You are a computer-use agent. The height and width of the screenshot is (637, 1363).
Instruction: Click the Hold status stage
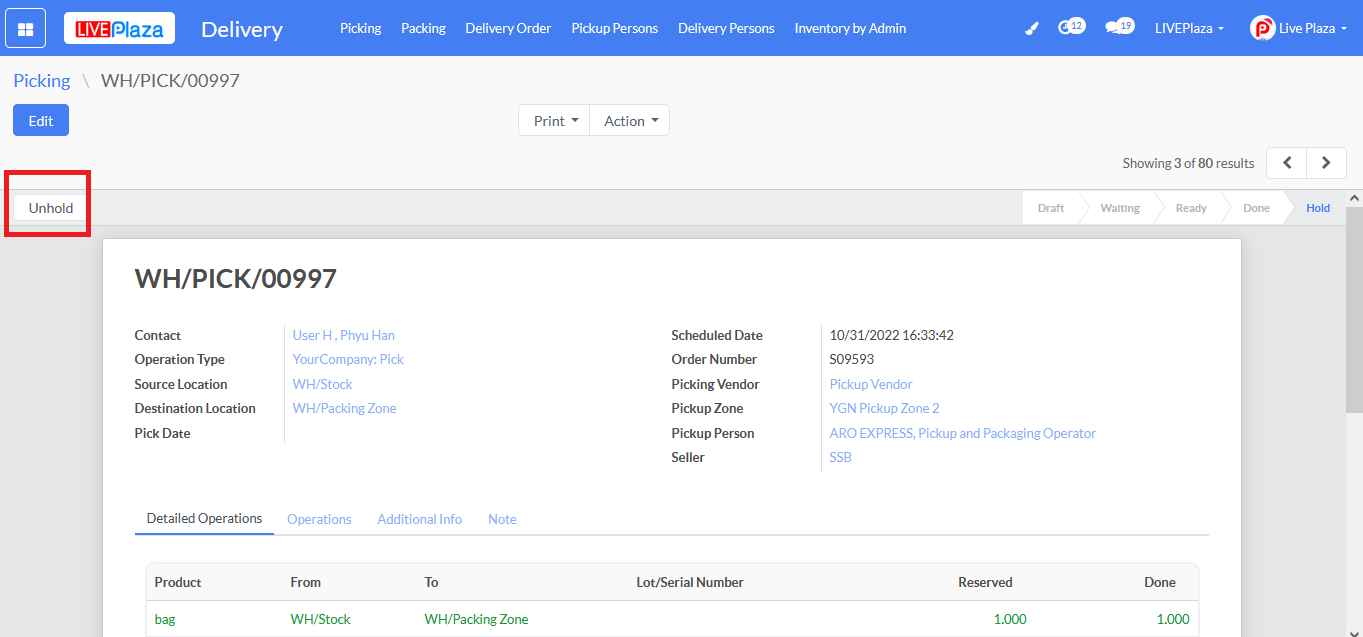click(x=1318, y=208)
